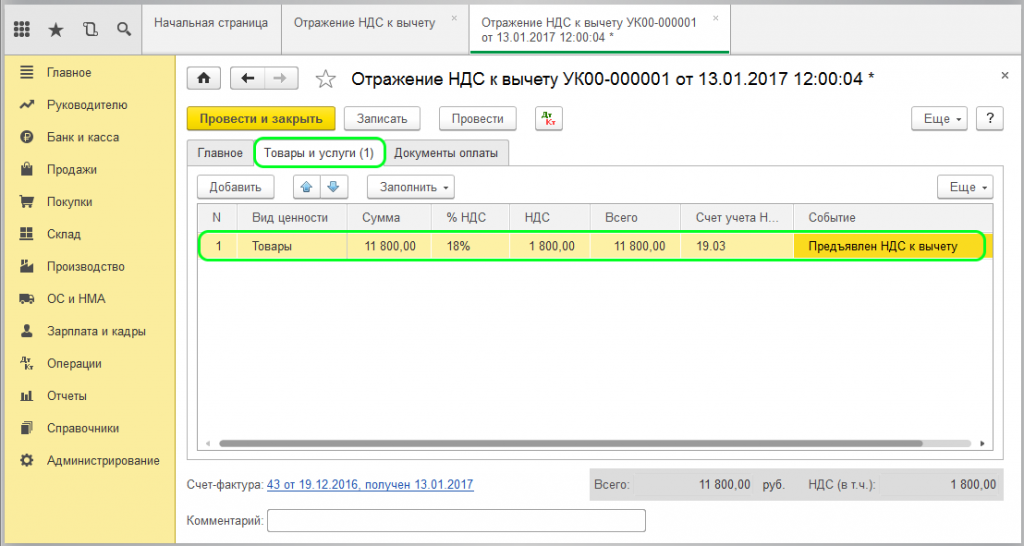Open the table Еще dropdown
The image size is (1024, 546).
coord(965,187)
